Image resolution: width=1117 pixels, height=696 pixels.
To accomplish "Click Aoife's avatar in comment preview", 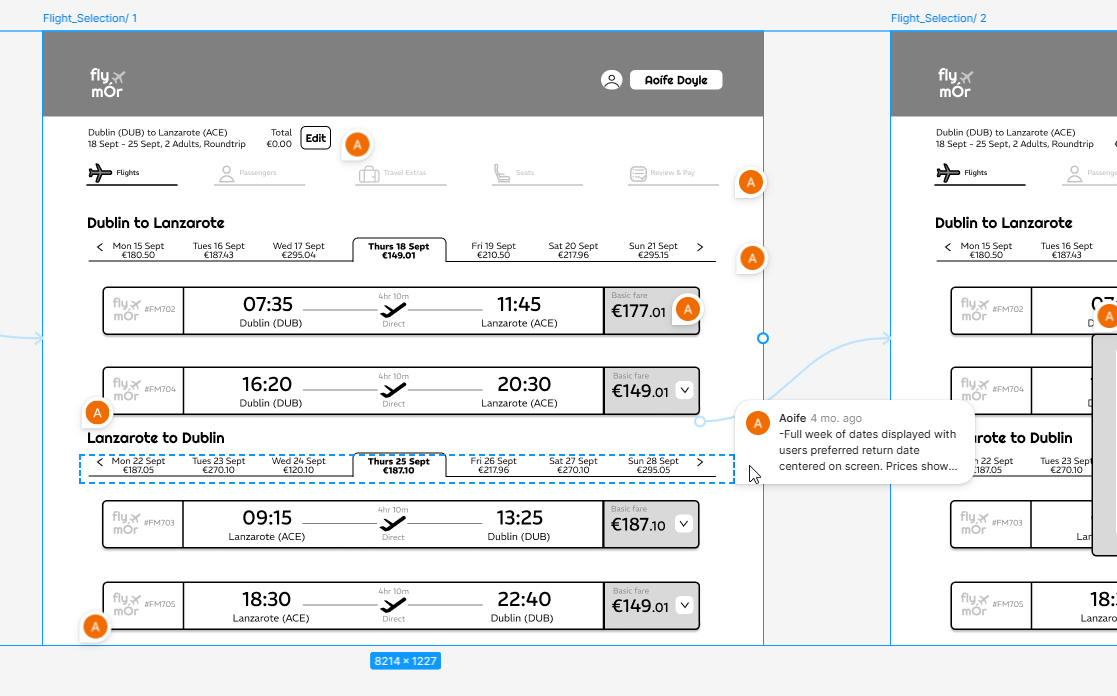I will click(758, 423).
